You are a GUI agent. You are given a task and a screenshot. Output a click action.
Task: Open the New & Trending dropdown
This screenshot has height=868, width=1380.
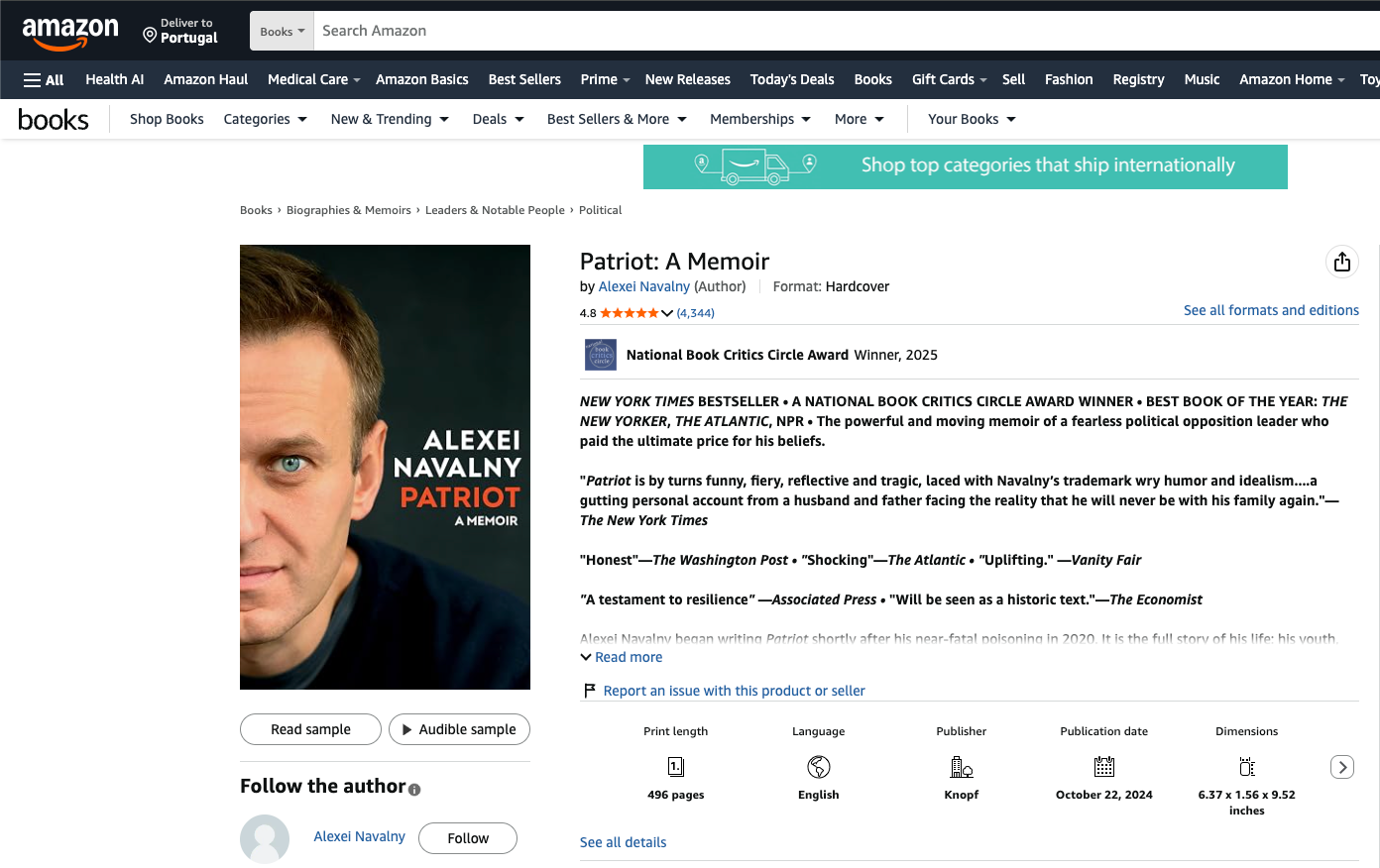pyautogui.click(x=391, y=119)
